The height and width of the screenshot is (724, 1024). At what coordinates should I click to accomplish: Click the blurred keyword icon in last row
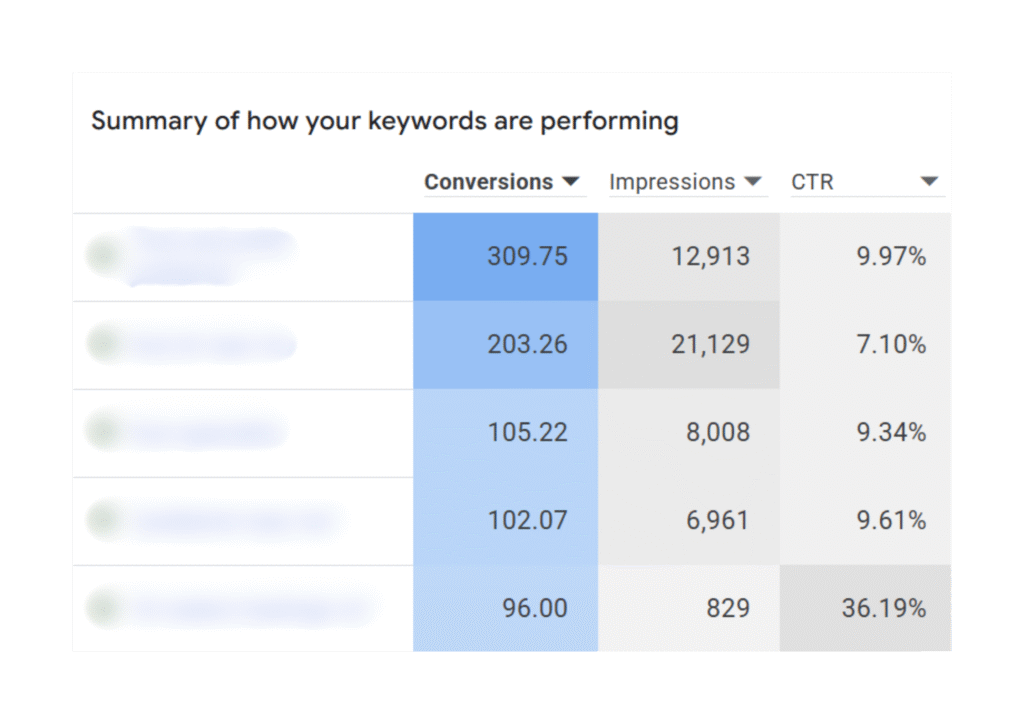pos(103,606)
